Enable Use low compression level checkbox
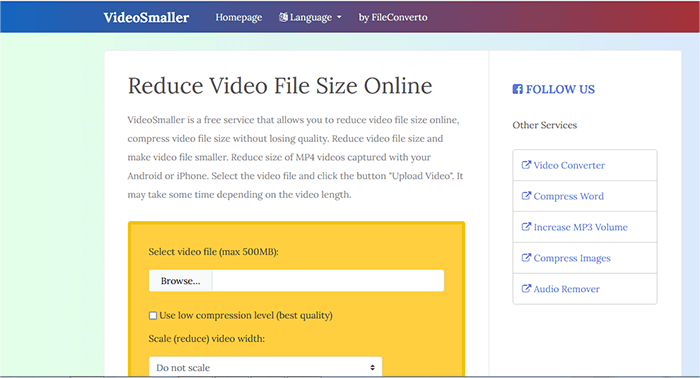This screenshot has width=700, height=378. (x=153, y=316)
